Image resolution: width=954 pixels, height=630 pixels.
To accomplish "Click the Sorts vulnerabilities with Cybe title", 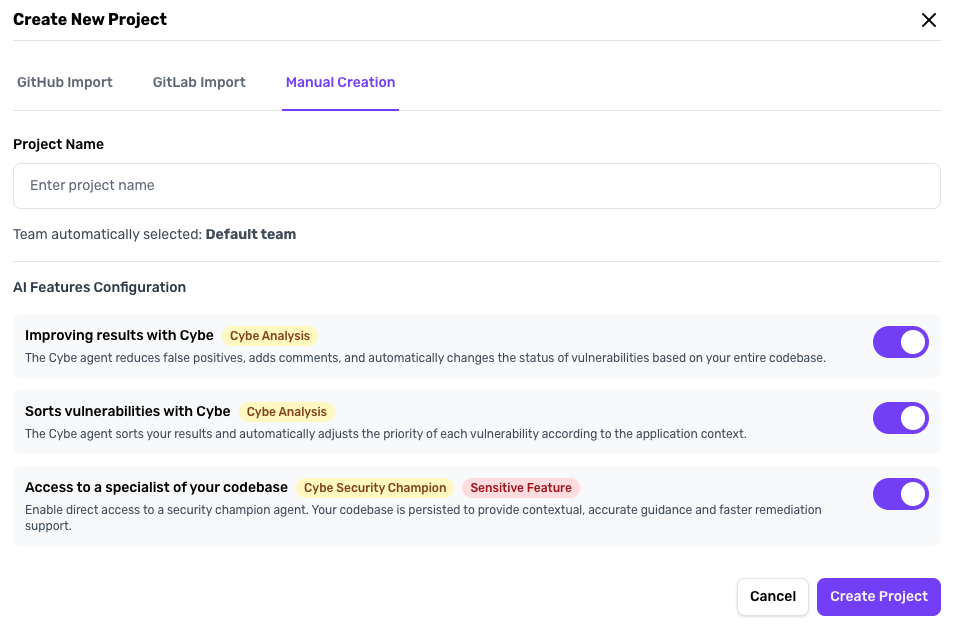I will pyautogui.click(x=127, y=412).
